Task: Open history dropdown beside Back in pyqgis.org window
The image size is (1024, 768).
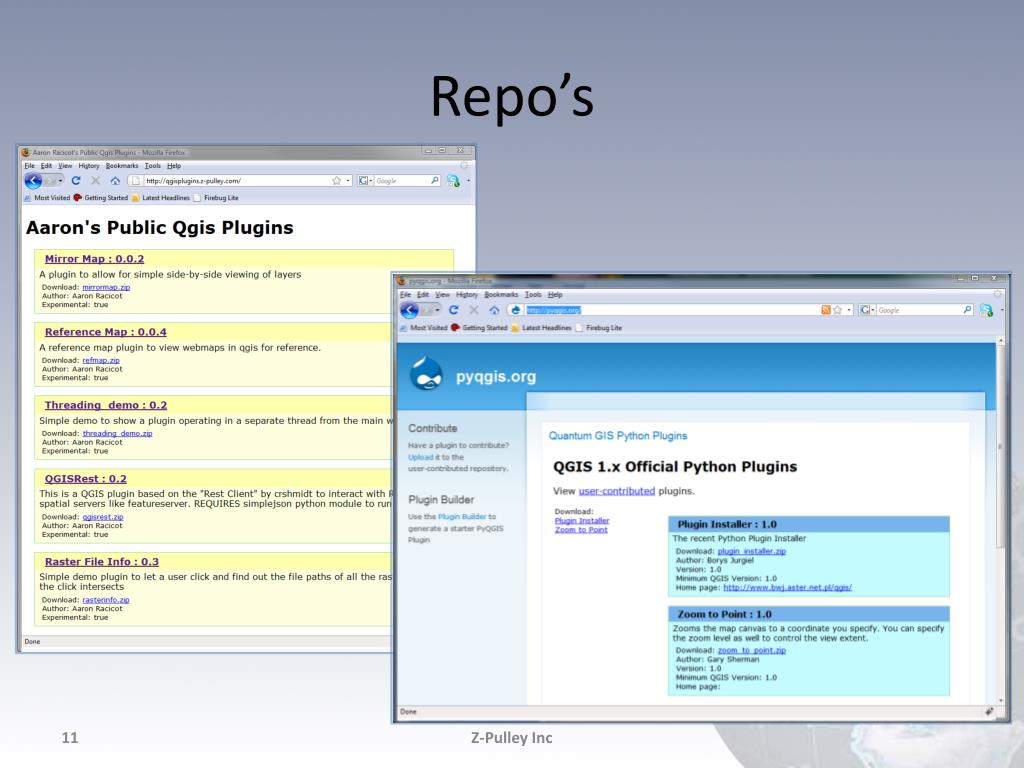Action: pyautogui.click(x=438, y=310)
